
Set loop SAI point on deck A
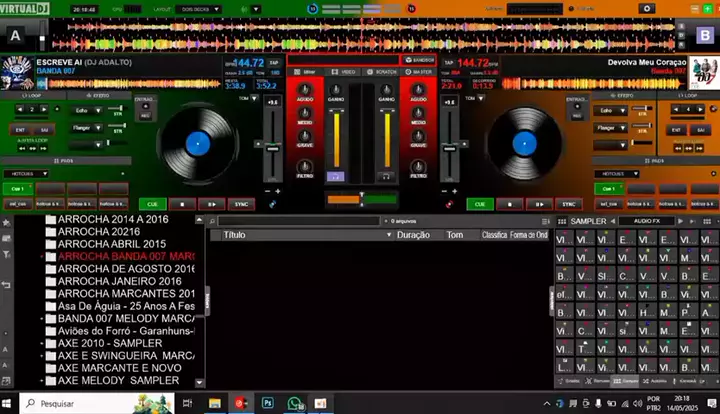[x=45, y=130]
